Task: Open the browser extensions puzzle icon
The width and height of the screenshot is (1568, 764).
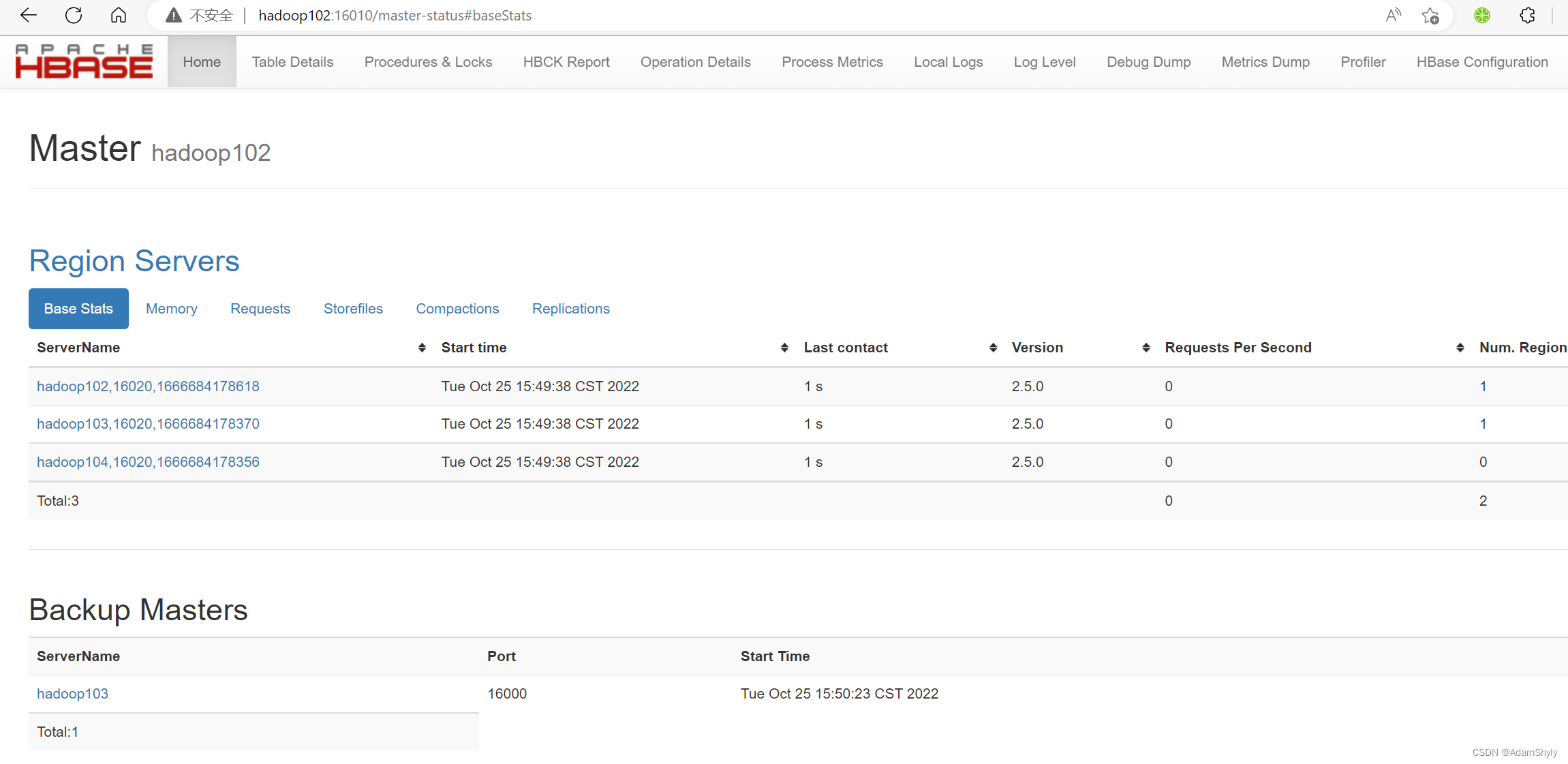Action: pyautogui.click(x=1527, y=15)
